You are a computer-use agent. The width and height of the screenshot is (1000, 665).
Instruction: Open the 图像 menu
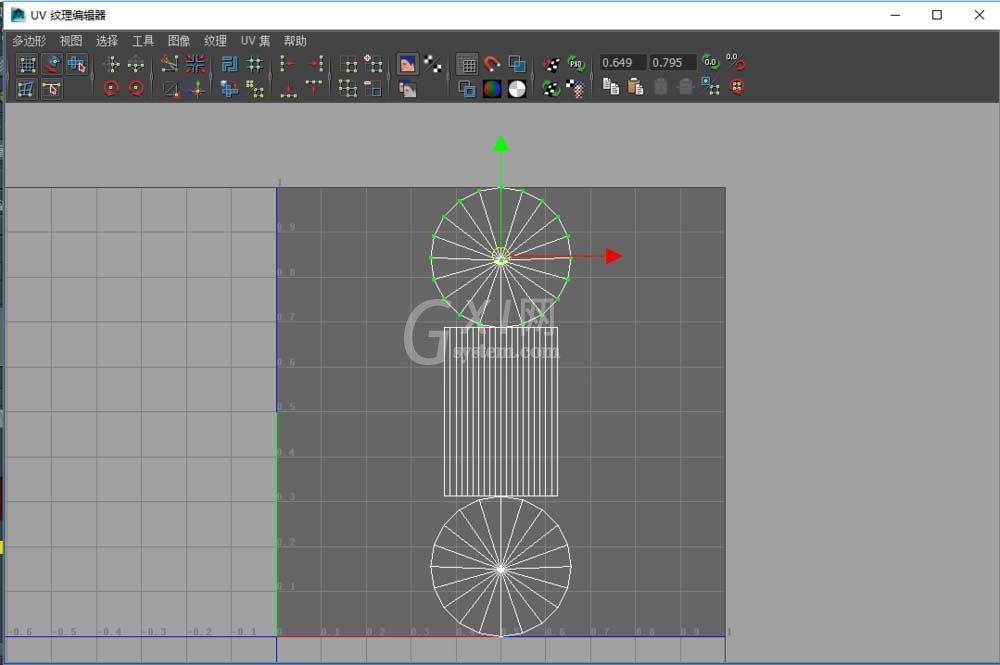(x=179, y=41)
